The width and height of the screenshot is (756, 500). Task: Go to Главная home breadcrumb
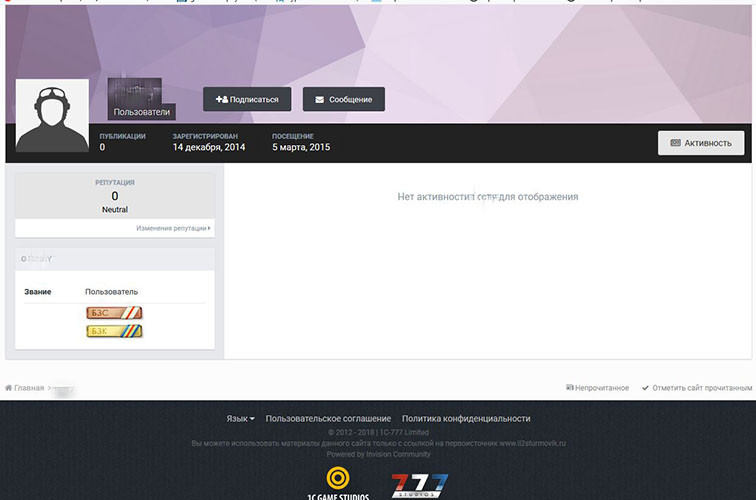point(25,388)
